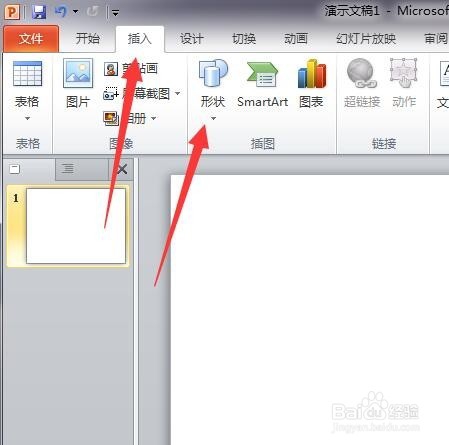Open the 切换 (Transitions) tab
The width and height of the screenshot is (449, 445).
tap(244, 39)
